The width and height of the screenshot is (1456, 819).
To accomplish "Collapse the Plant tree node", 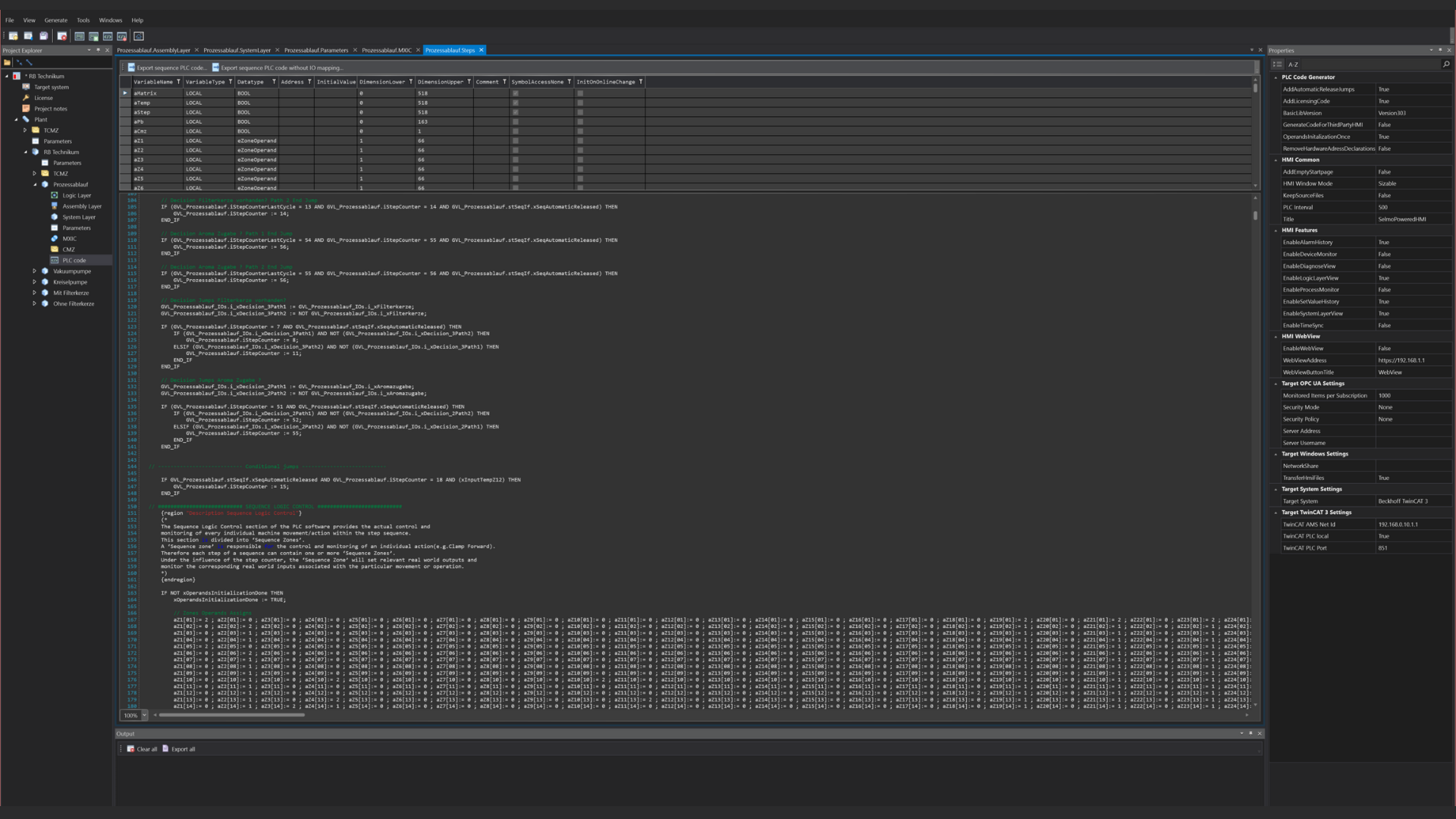I will click(16, 120).
